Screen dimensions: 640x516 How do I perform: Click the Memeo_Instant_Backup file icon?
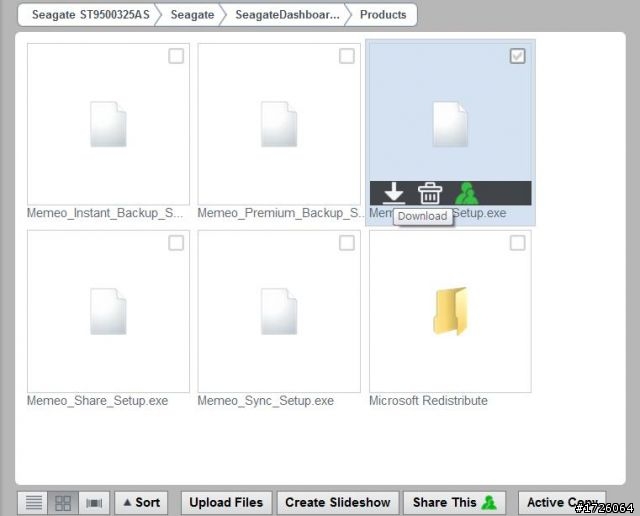[108, 124]
